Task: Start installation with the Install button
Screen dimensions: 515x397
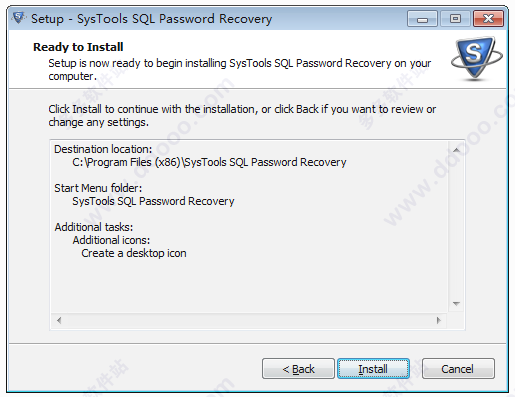Action: point(373,369)
